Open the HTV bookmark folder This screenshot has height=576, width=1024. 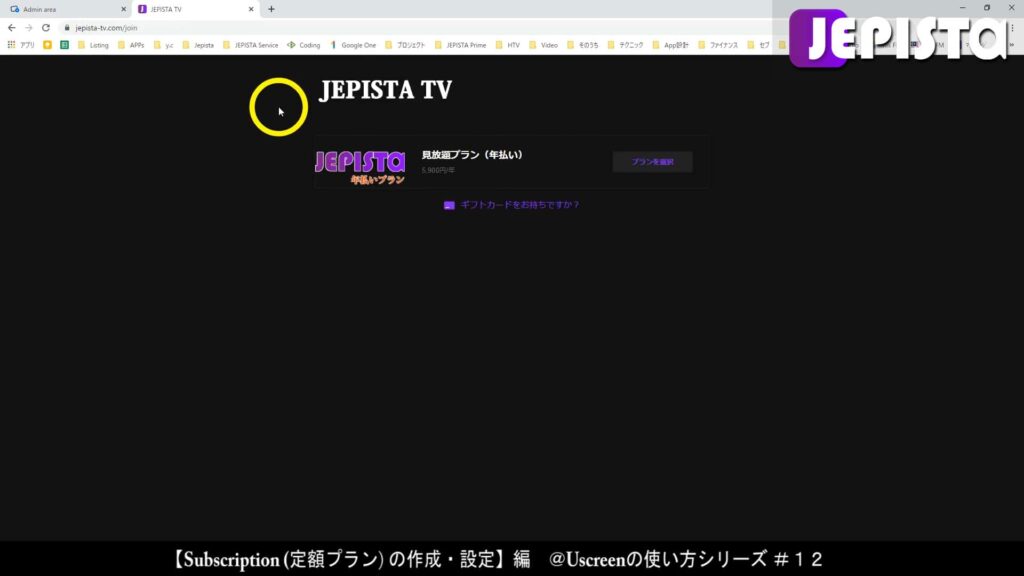click(508, 45)
